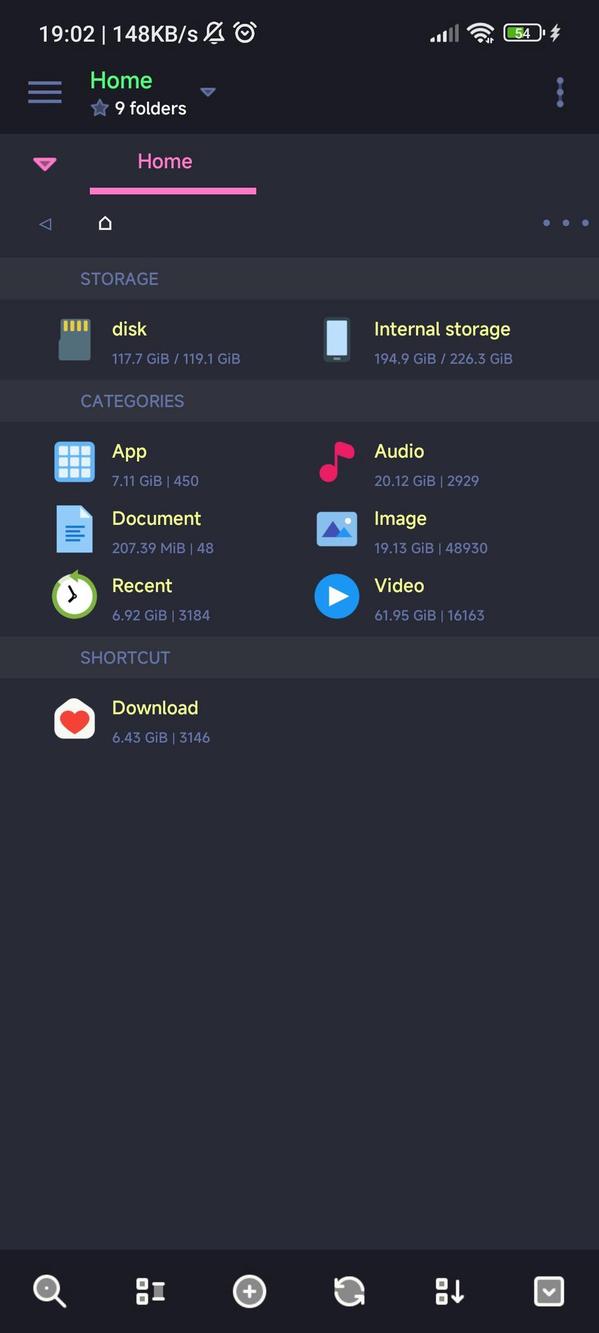
Task: Click '194.9 GiB / 226.3 GiB' usage text
Action: pyautogui.click(x=443, y=358)
